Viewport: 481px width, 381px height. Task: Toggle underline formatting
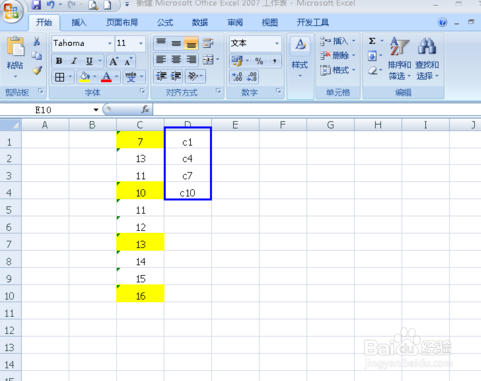[89, 61]
